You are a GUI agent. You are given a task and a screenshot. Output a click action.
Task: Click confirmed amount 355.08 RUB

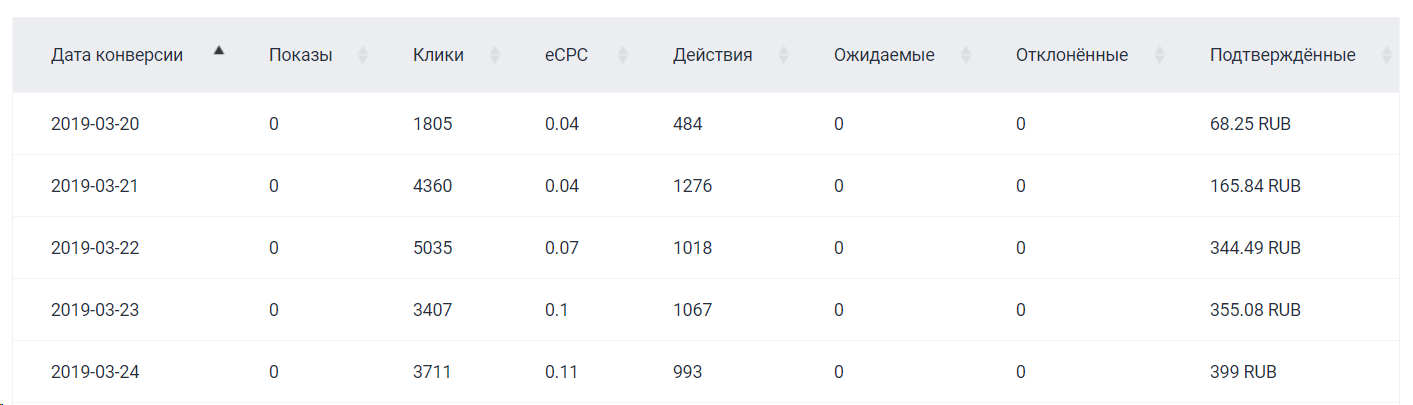(x=1254, y=310)
